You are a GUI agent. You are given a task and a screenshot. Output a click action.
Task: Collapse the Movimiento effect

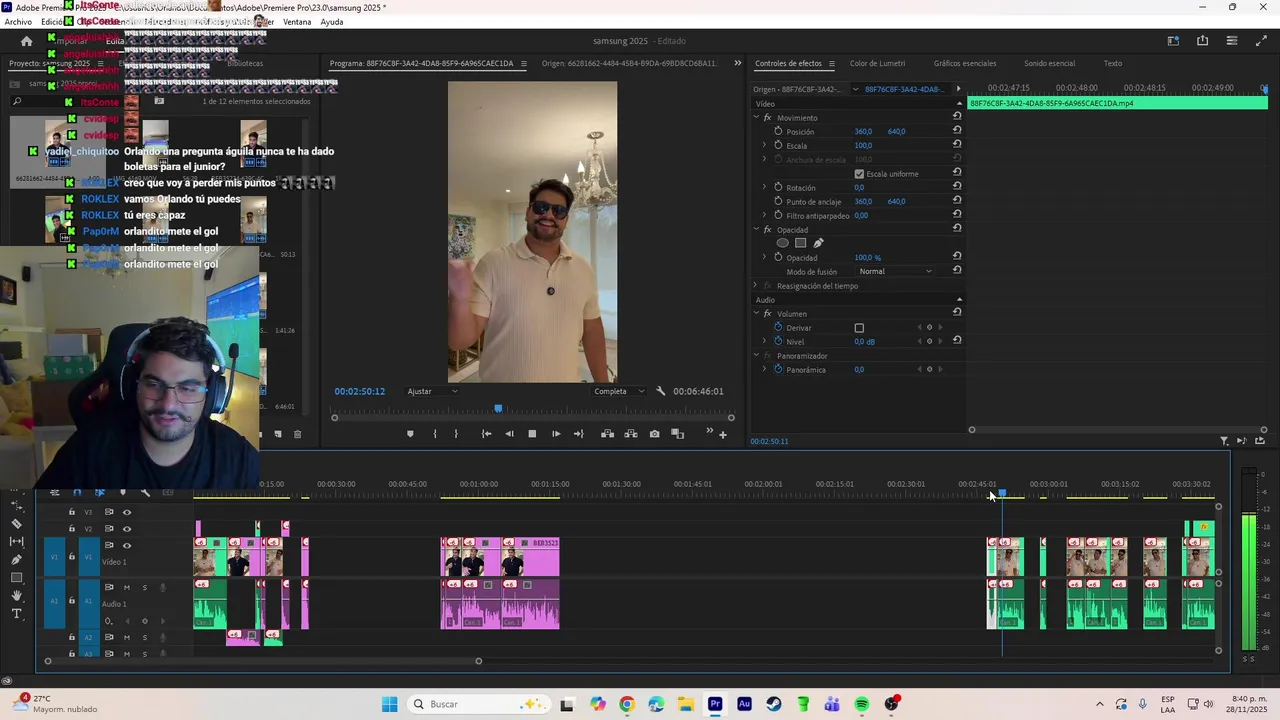tap(756, 118)
